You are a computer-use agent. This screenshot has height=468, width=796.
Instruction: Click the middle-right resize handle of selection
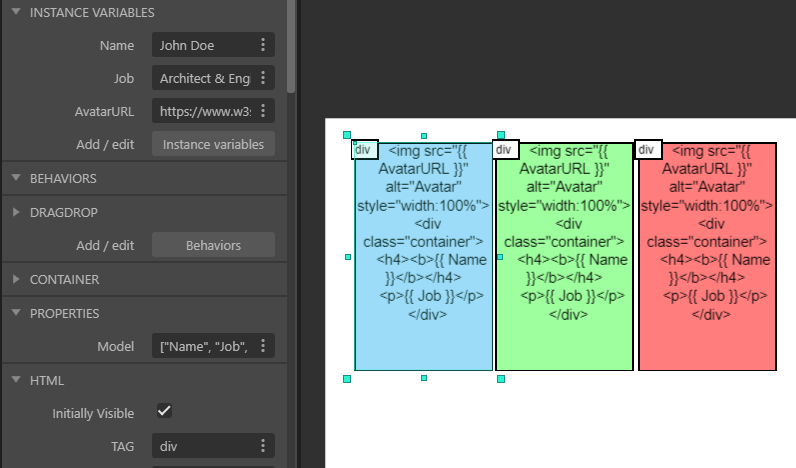tap(500, 257)
